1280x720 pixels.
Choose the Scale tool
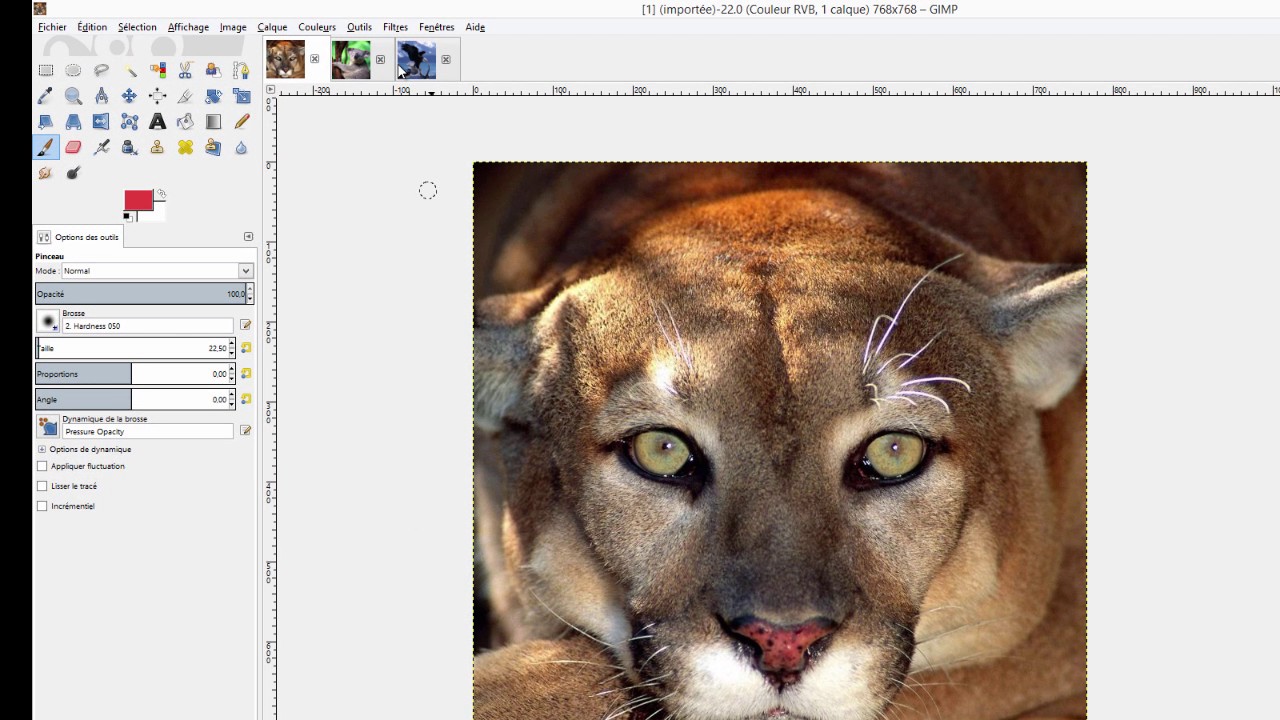coord(241,96)
